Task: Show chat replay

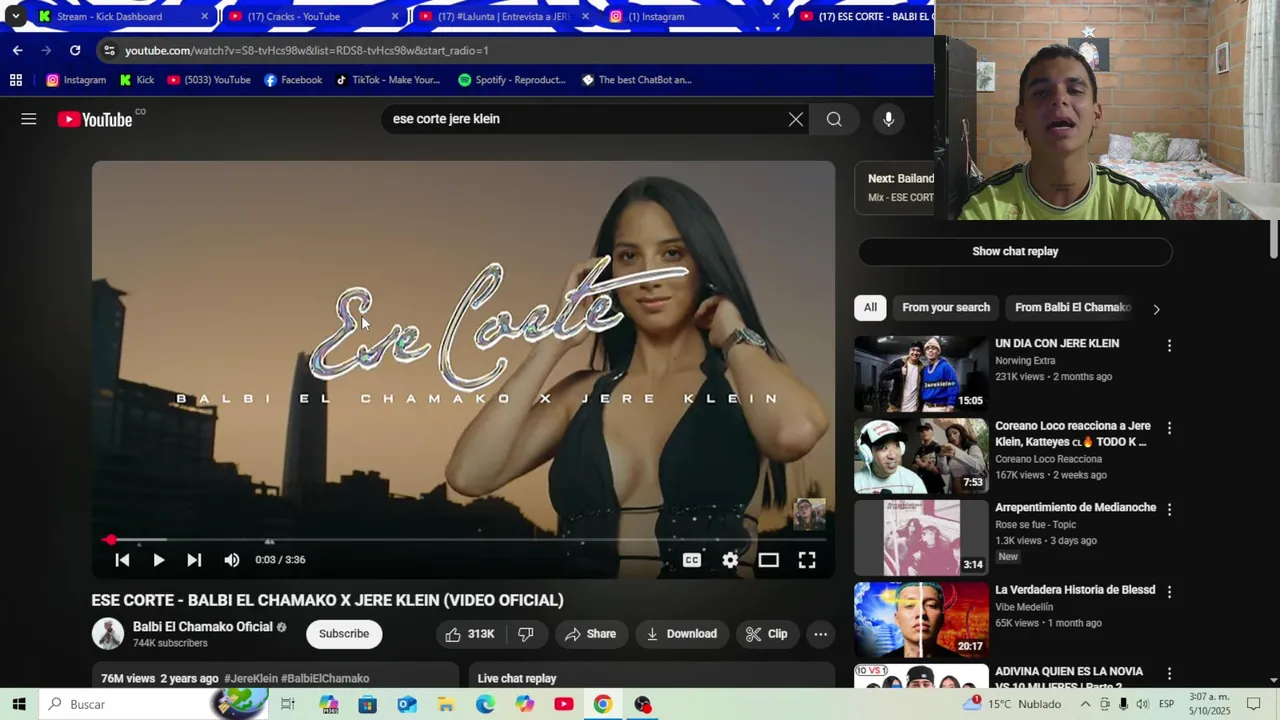Action: [x=1015, y=251]
